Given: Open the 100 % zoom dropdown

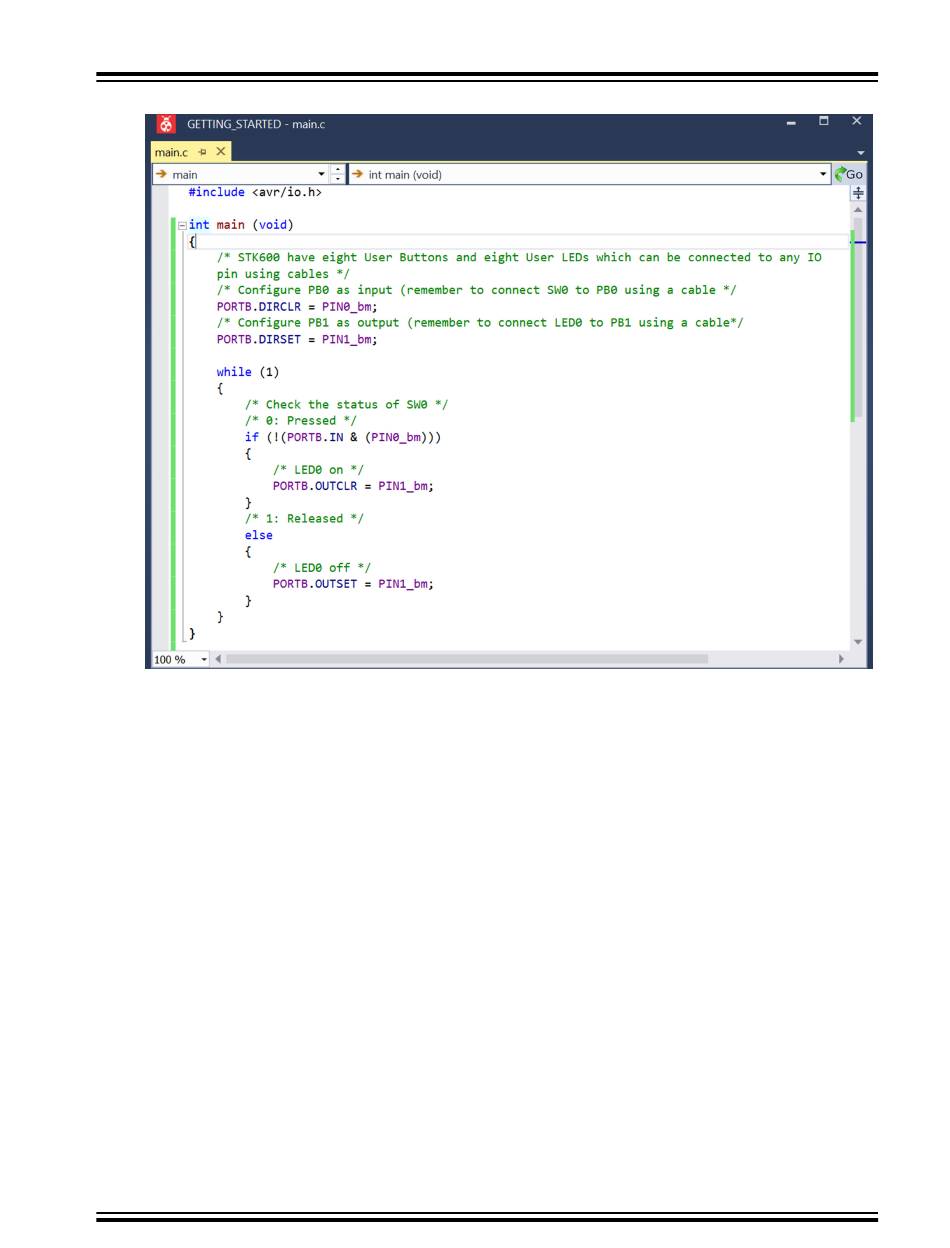Looking at the screenshot, I should (x=204, y=659).
